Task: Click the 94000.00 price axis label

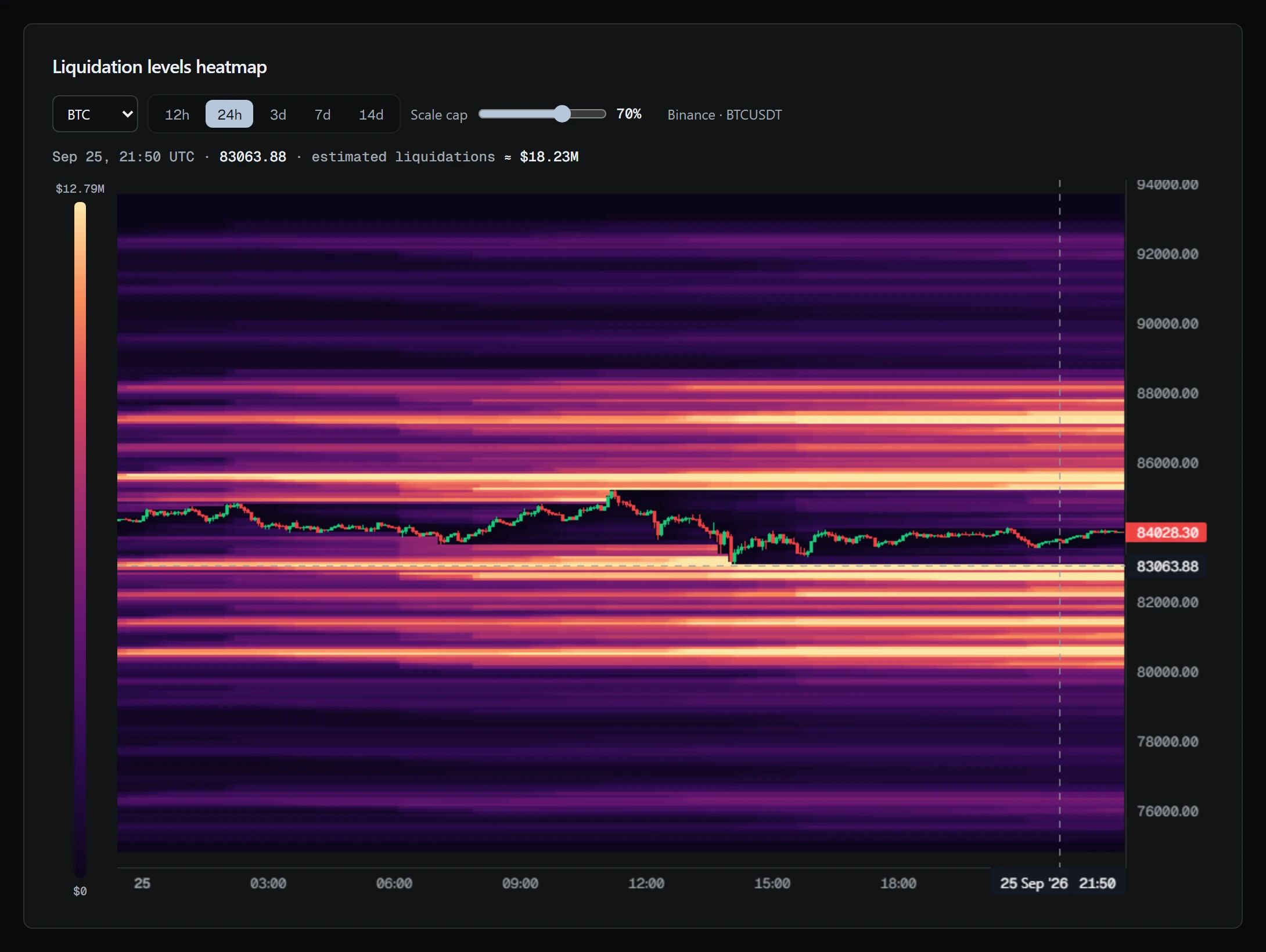Action: 1167,185
